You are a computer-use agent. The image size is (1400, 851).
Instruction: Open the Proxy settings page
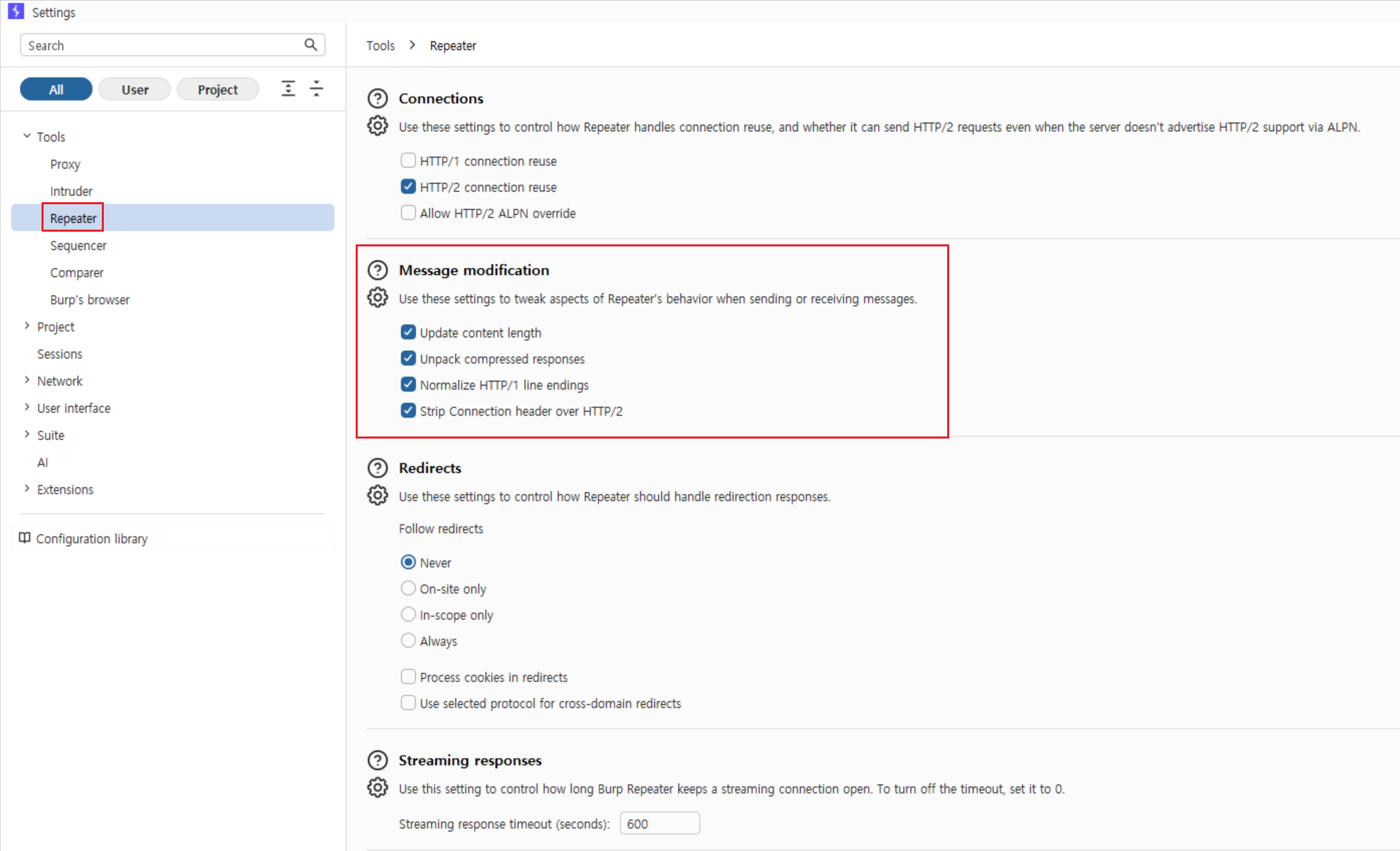[65, 164]
